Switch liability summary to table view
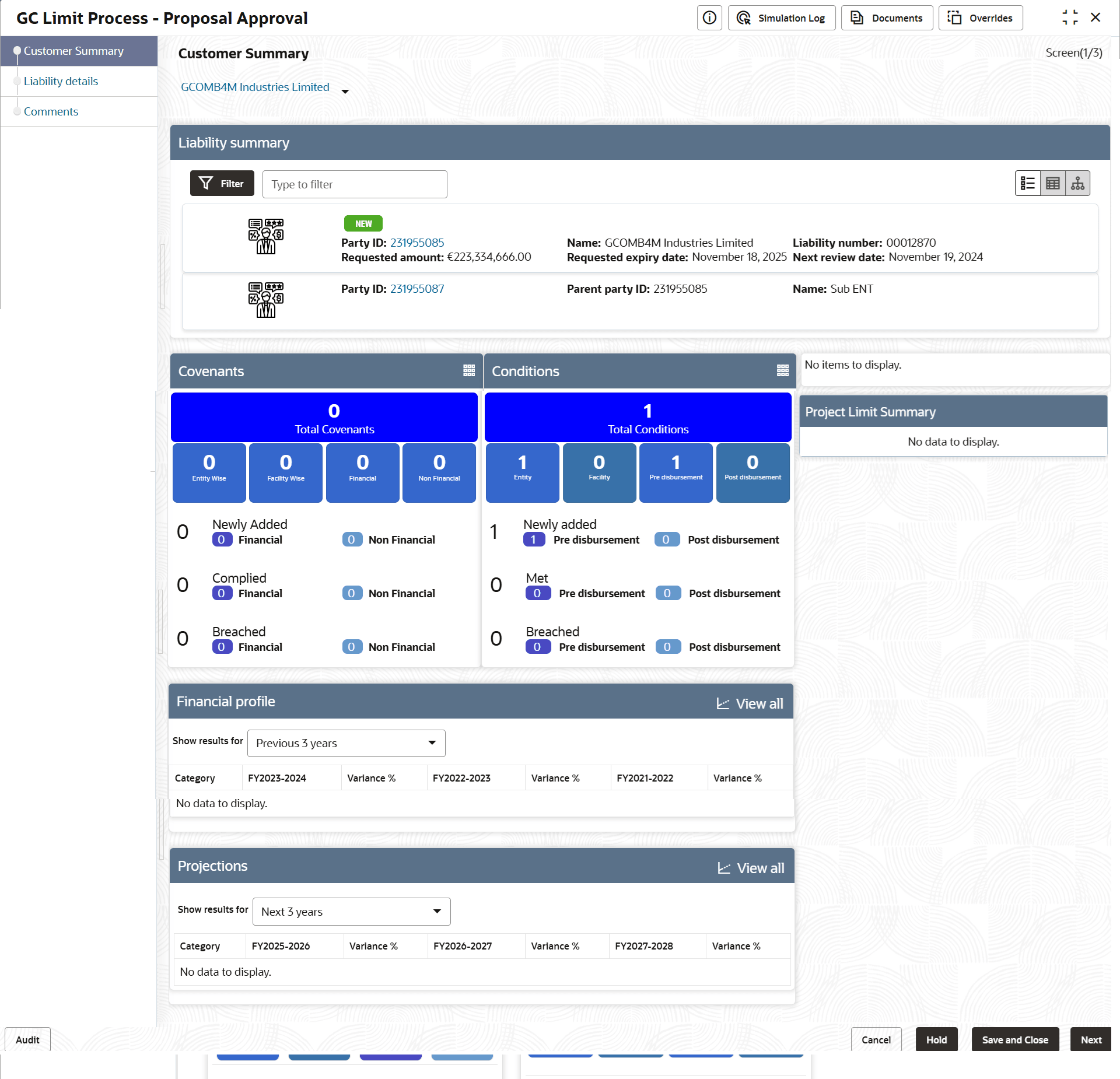1120x1079 pixels. [1053, 184]
